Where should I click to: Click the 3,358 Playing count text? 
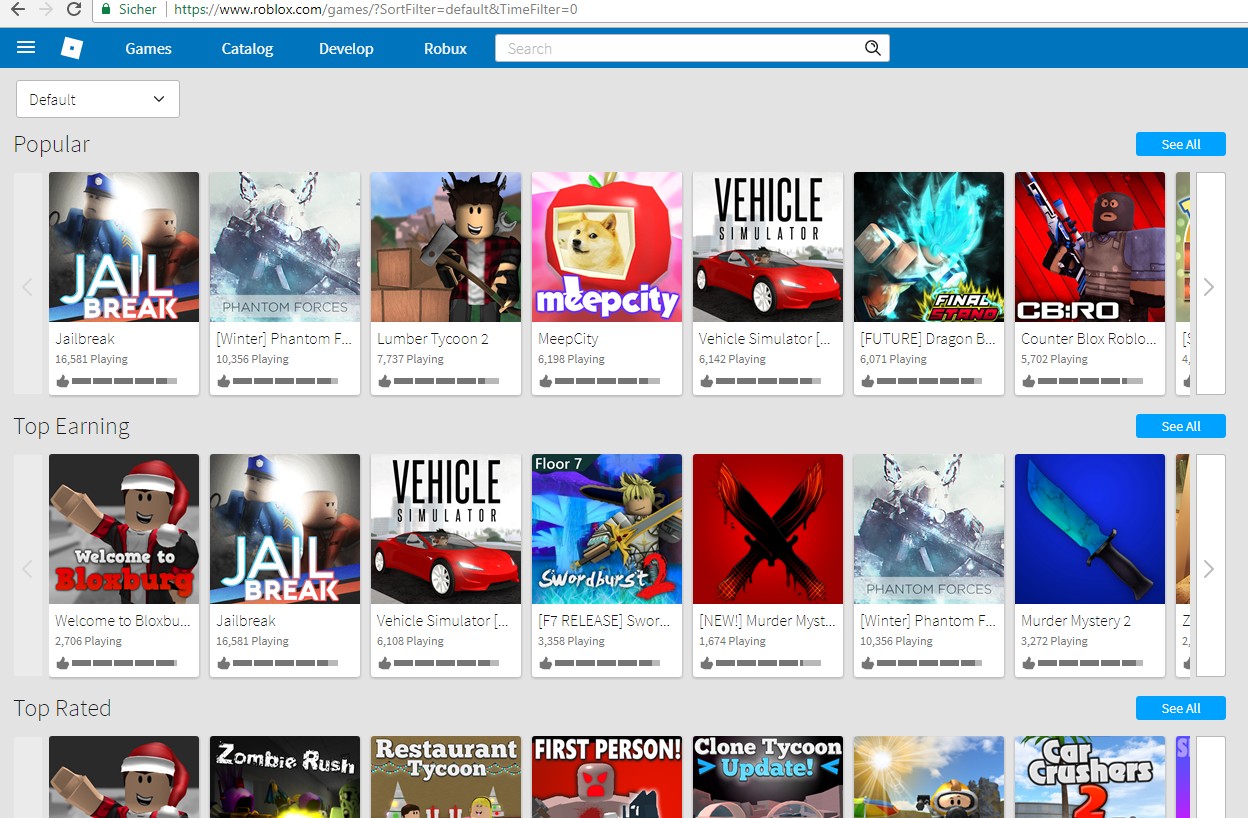click(x=571, y=641)
